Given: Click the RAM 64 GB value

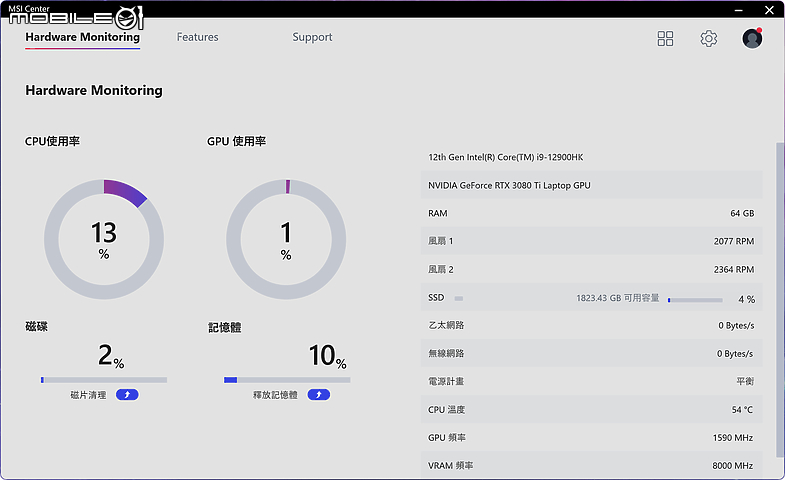Looking at the screenshot, I should [x=742, y=213].
